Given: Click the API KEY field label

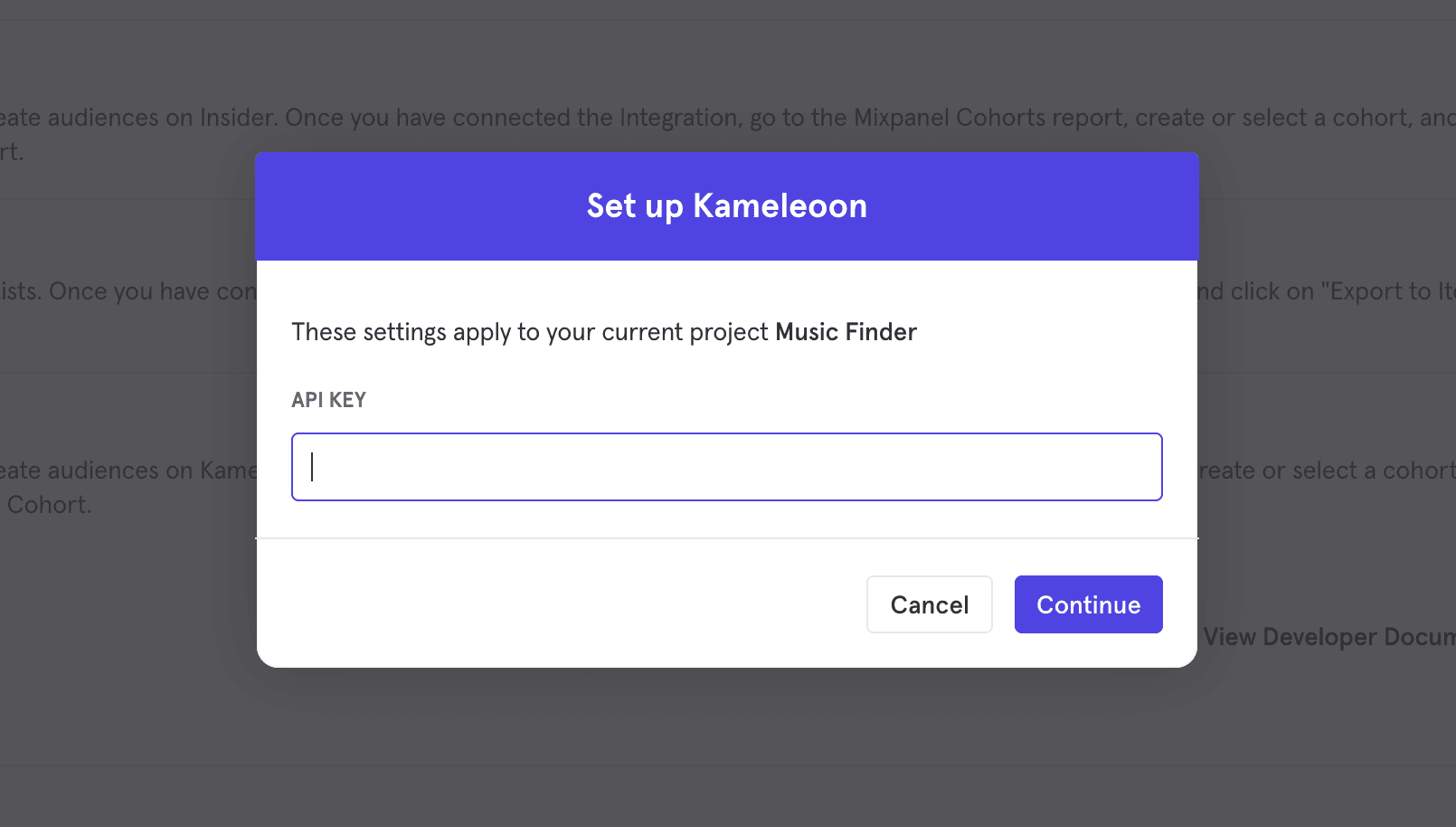Looking at the screenshot, I should tap(328, 399).
